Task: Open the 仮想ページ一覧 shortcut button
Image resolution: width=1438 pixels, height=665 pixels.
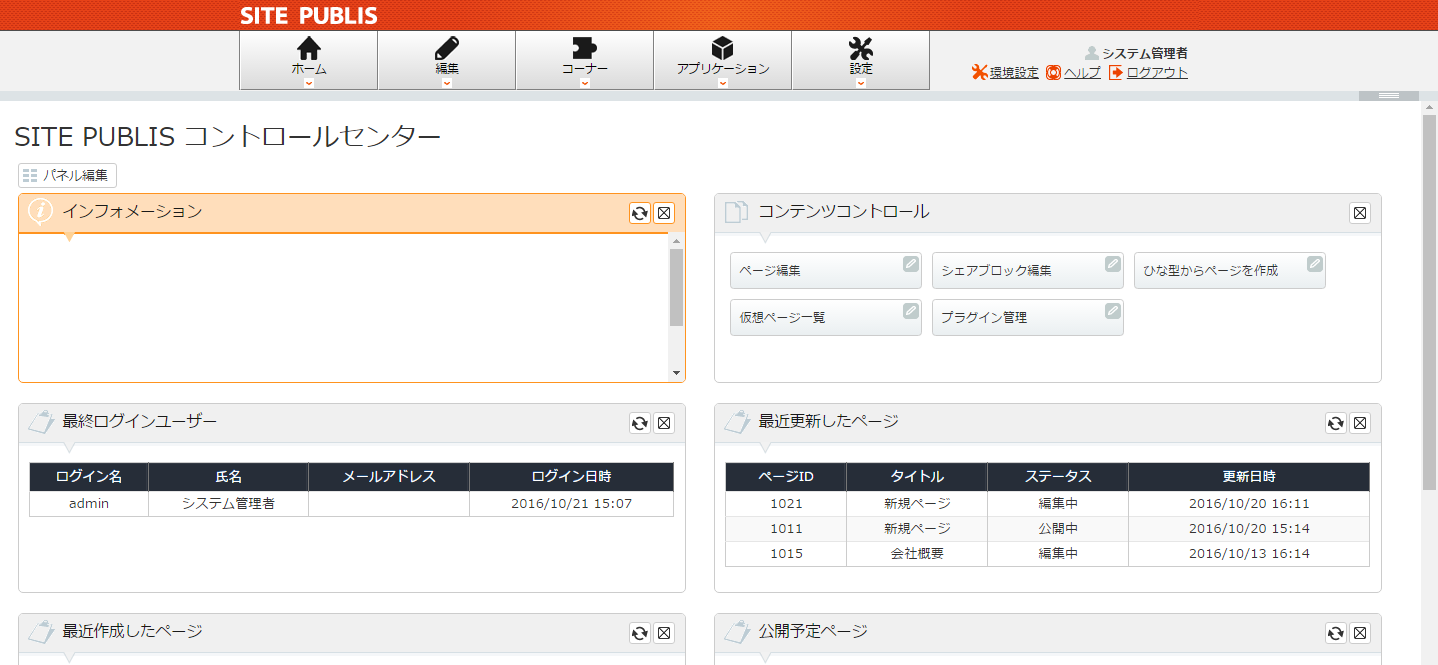Action: [x=826, y=317]
